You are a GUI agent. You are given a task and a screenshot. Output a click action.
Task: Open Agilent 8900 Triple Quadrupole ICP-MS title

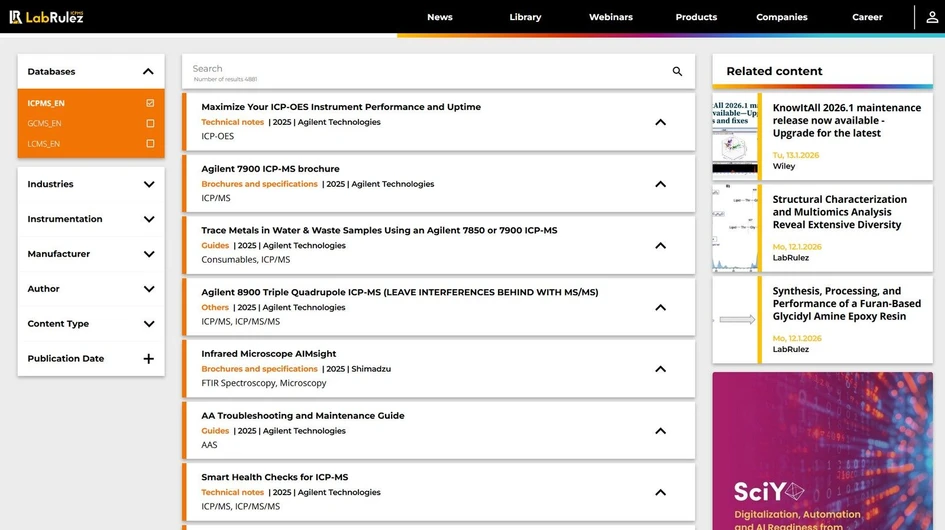tap(400, 292)
